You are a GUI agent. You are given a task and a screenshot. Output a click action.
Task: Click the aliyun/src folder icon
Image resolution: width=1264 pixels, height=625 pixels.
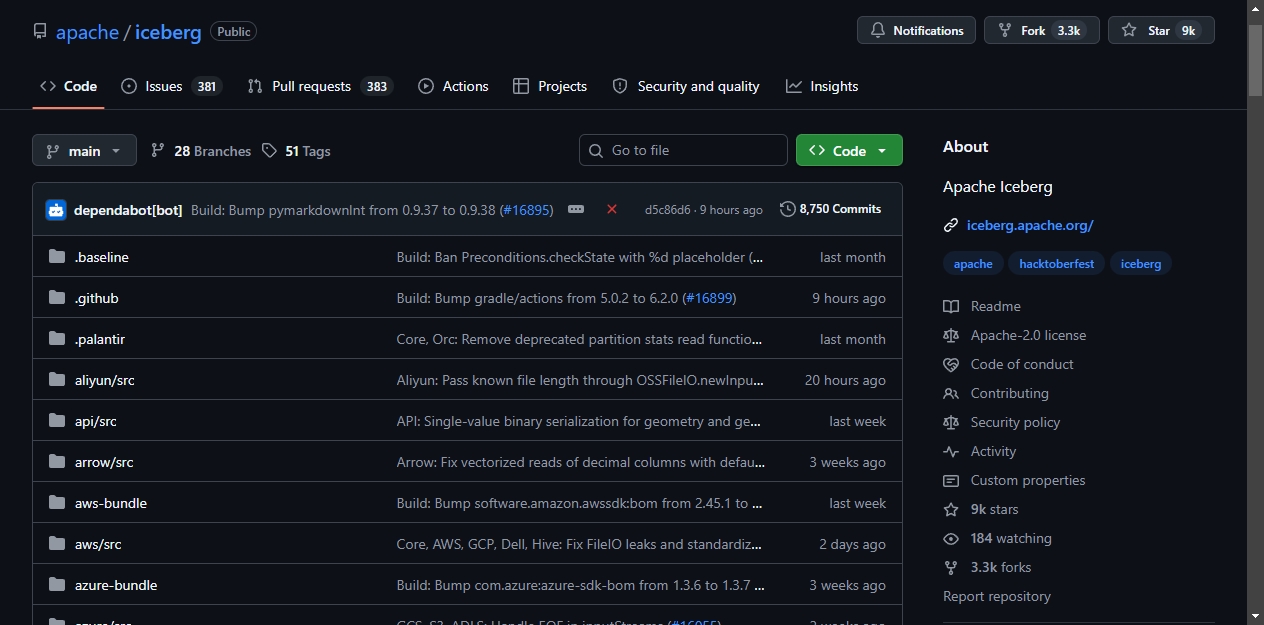(x=57, y=380)
